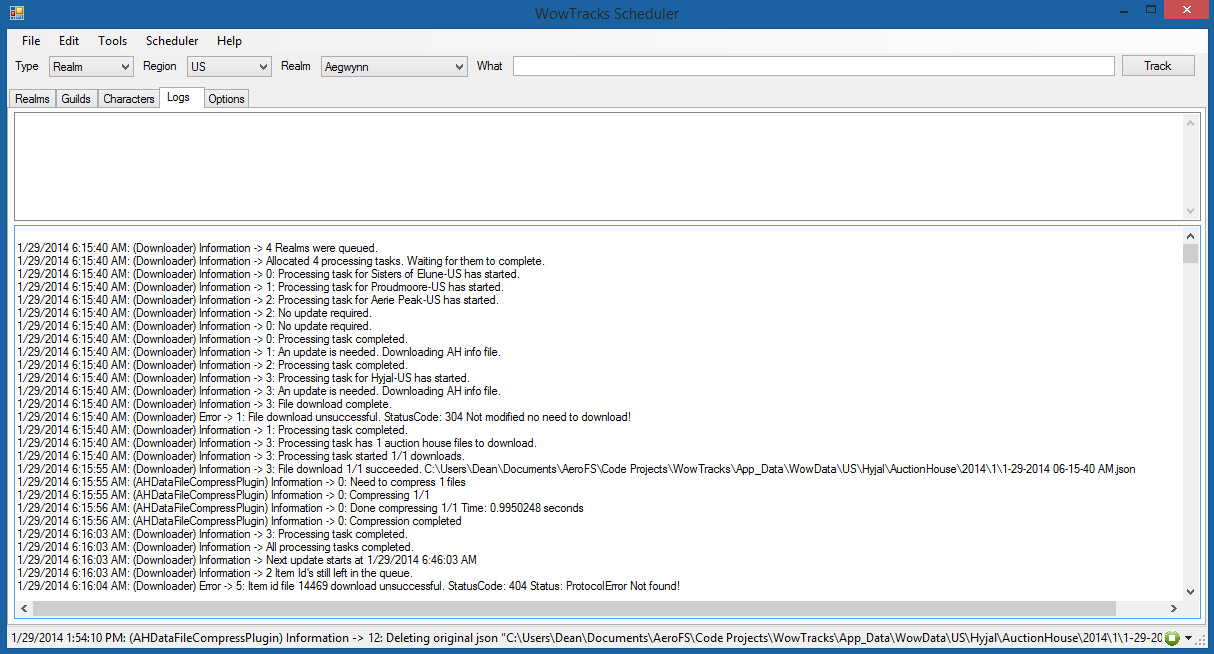This screenshot has height=654, width=1214.
Task: Click the log list scroll-right arrow
Action: [1174, 608]
